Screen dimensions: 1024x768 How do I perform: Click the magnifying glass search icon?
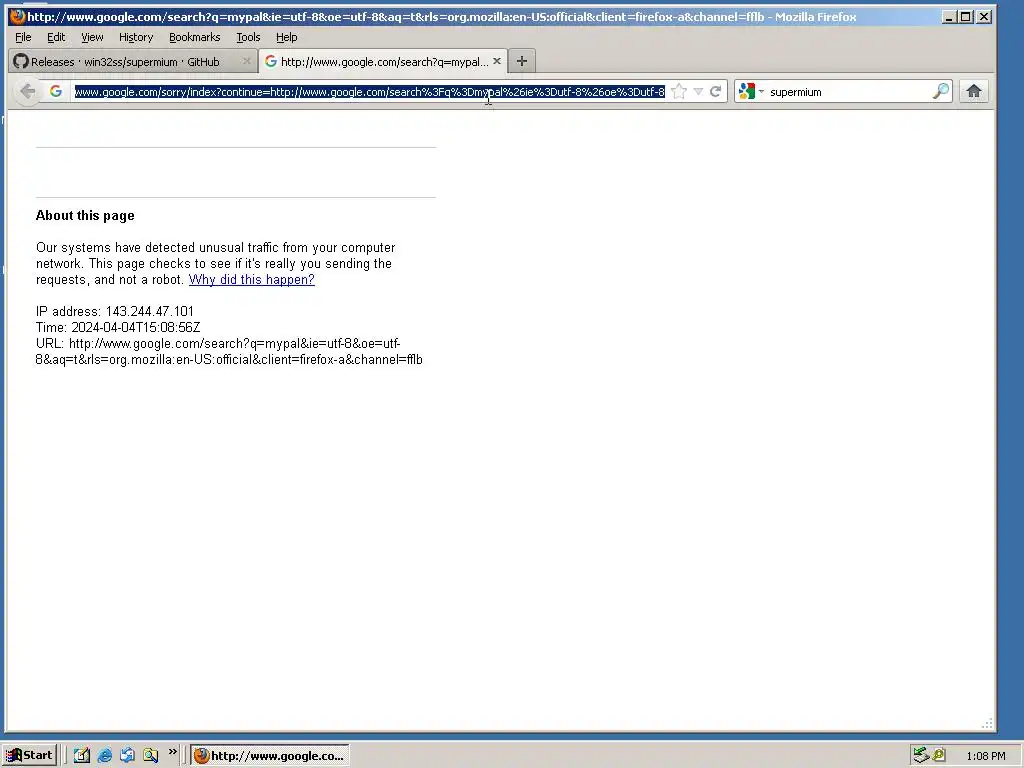pos(940,91)
